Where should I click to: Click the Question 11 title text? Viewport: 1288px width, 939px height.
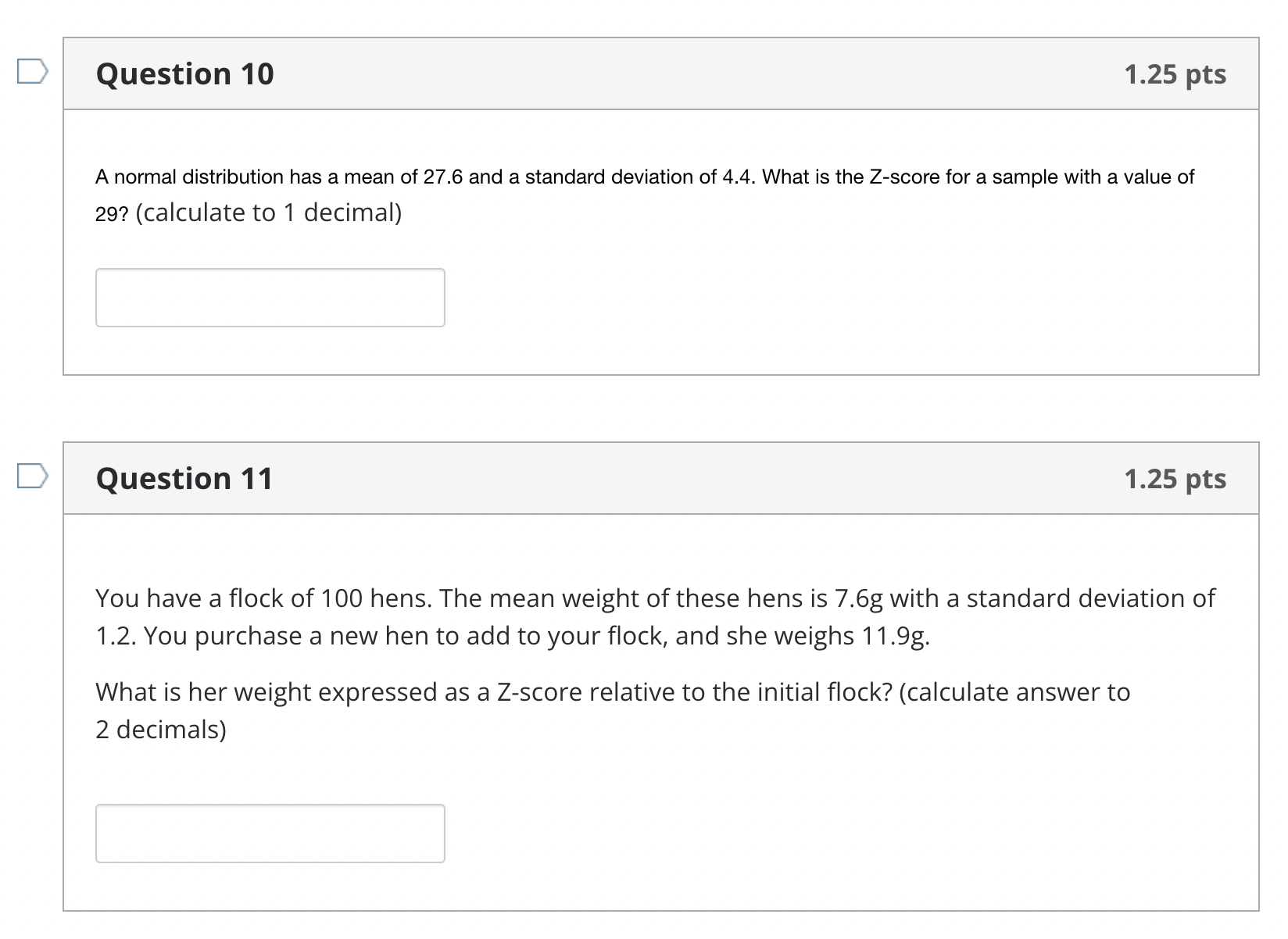(x=184, y=478)
